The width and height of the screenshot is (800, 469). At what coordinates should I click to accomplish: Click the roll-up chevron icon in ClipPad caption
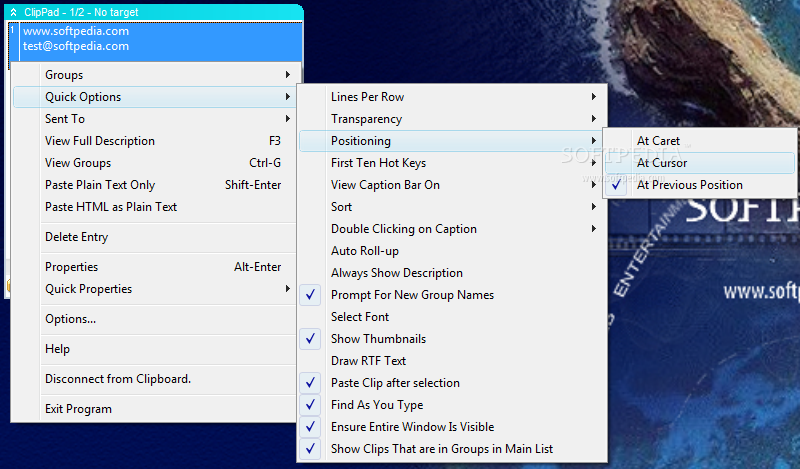pos(14,12)
